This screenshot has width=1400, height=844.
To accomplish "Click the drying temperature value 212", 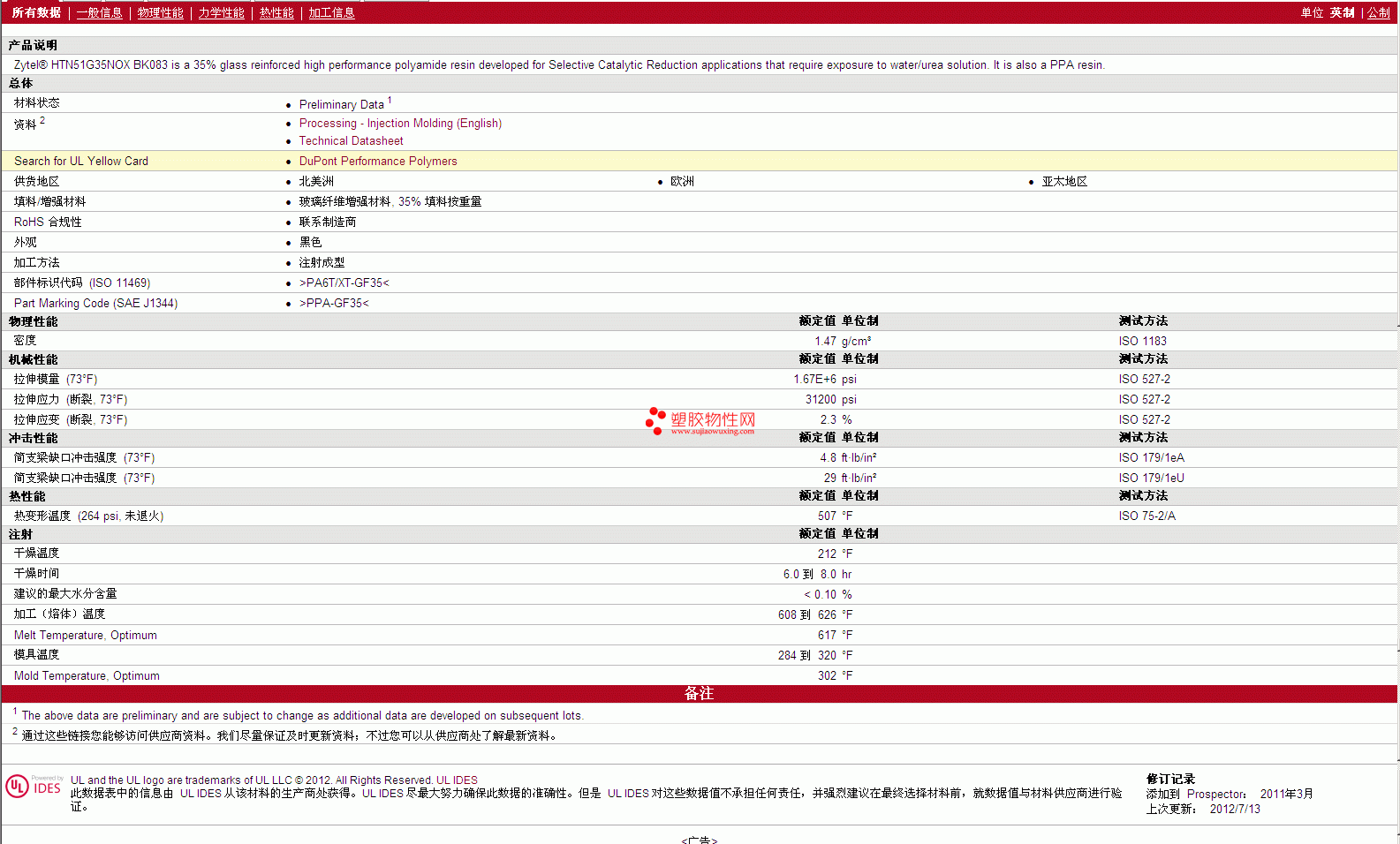I will point(827,554).
